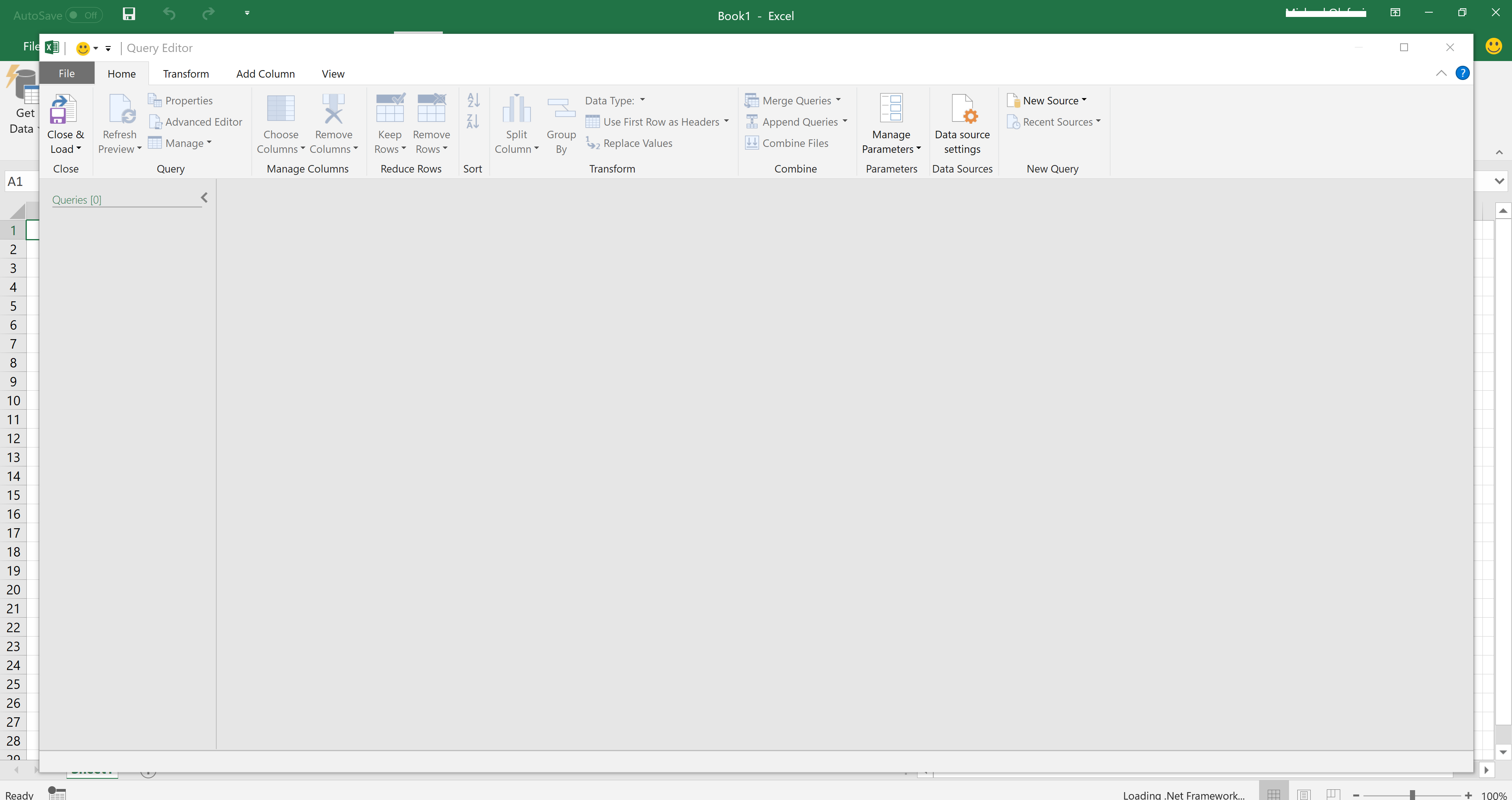Click the Sort Descending icon
1512x800 pixels.
[x=473, y=121]
